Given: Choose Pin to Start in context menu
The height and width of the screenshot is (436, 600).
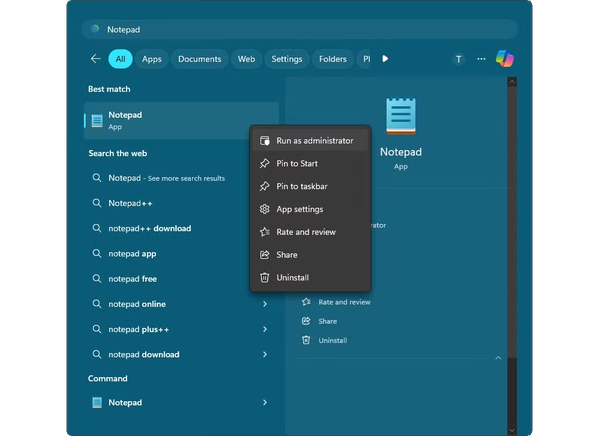Looking at the screenshot, I should tap(298, 163).
